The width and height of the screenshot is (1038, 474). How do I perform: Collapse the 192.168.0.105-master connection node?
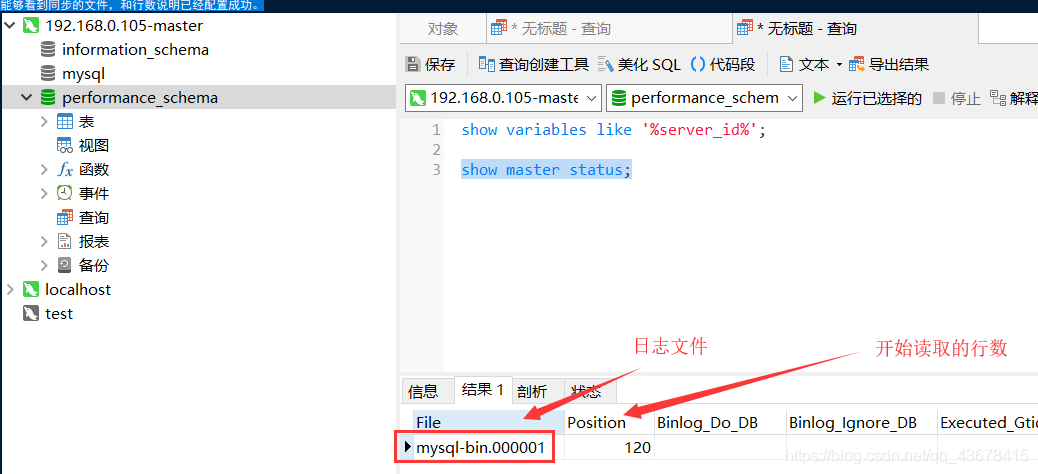[9, 26]
